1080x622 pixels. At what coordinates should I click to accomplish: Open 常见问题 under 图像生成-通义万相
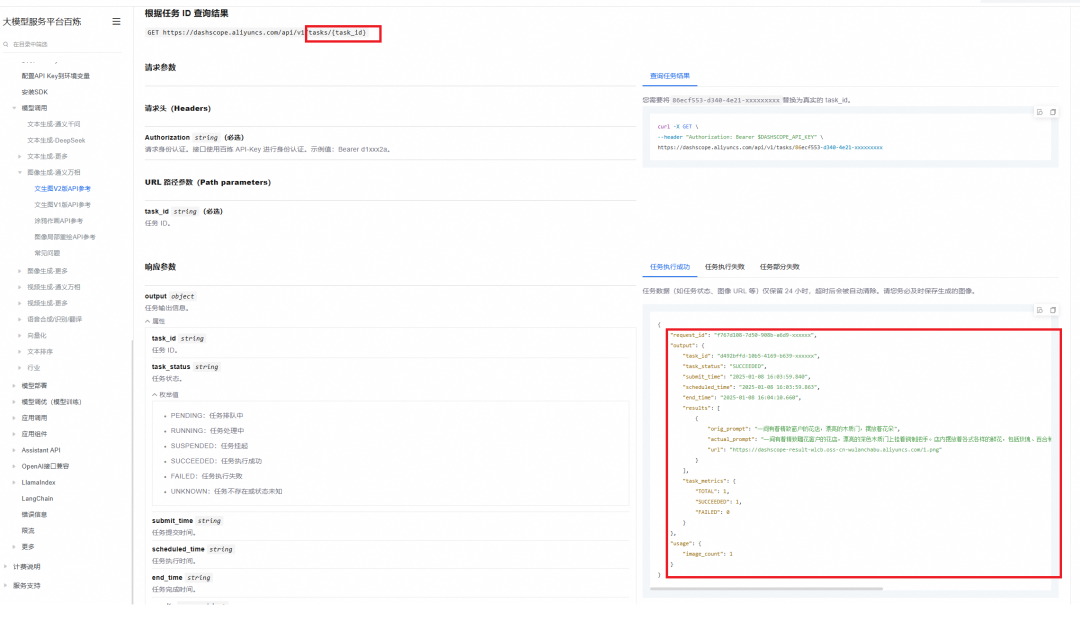[x=48, y=253]
